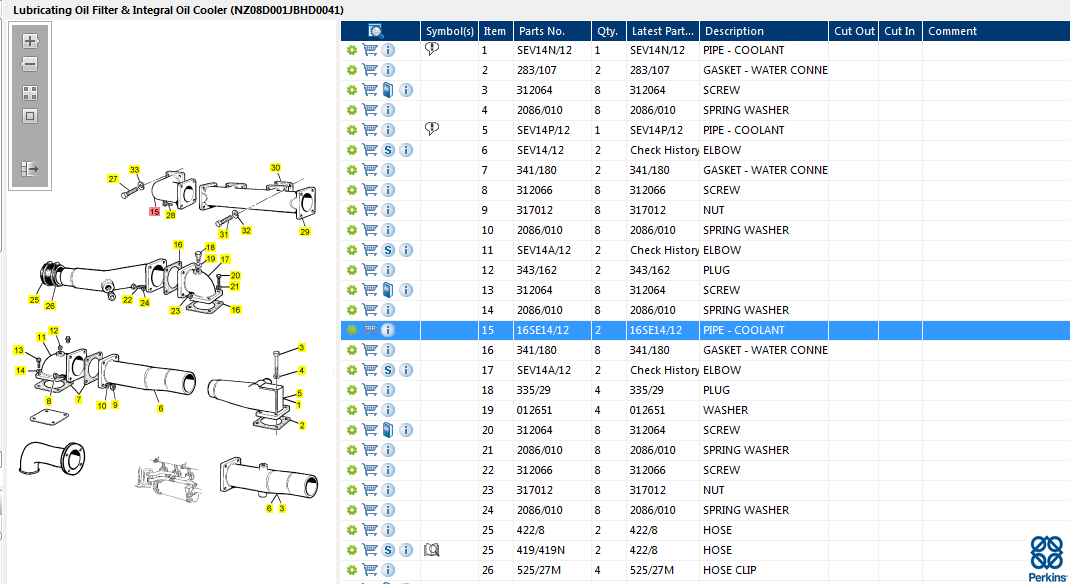Select part number SEV14P/12 cell
This screenshot has width=1070, height=584.
(x=552, y=130)
